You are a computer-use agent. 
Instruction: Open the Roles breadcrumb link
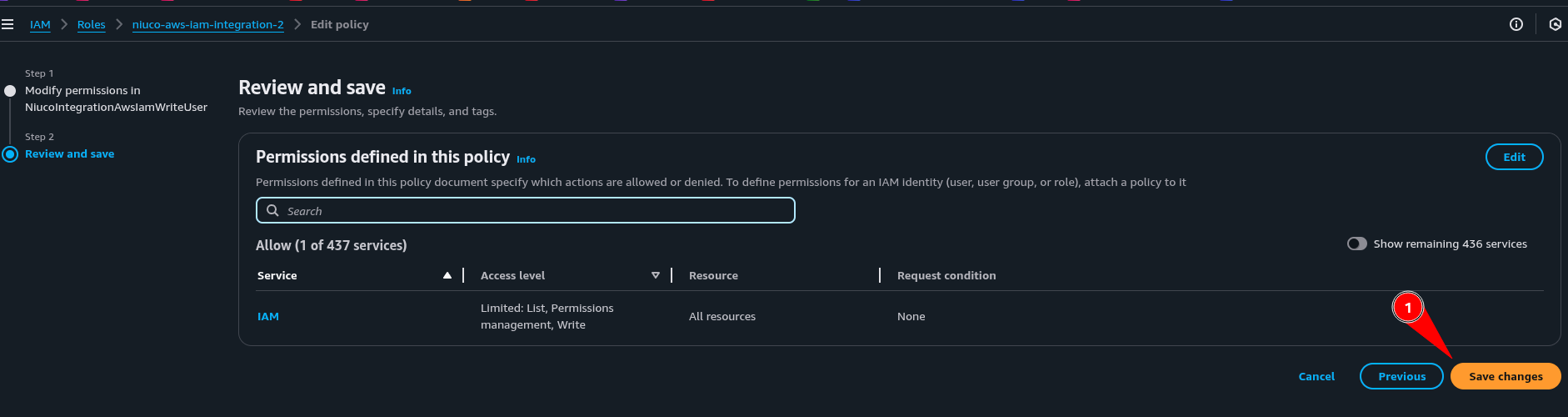92,25
